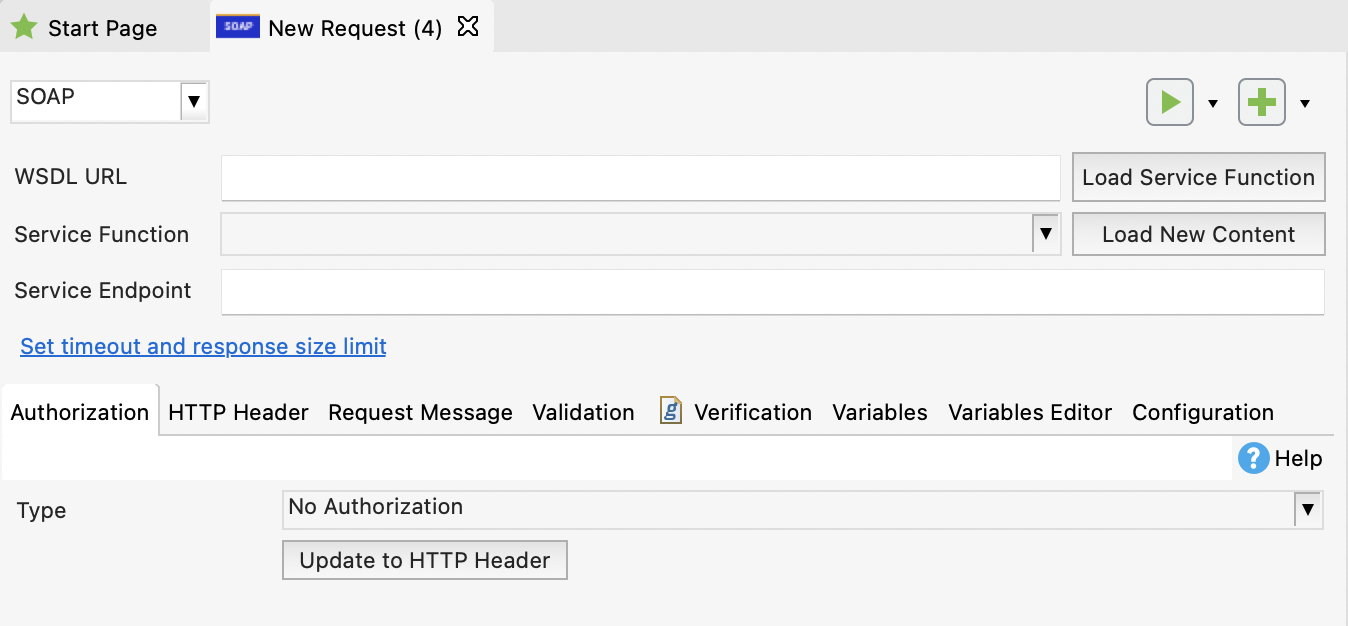Open the No Authorization Type dropdown
This screenshot has height=626, width=1348.
tap(1308, 509)
